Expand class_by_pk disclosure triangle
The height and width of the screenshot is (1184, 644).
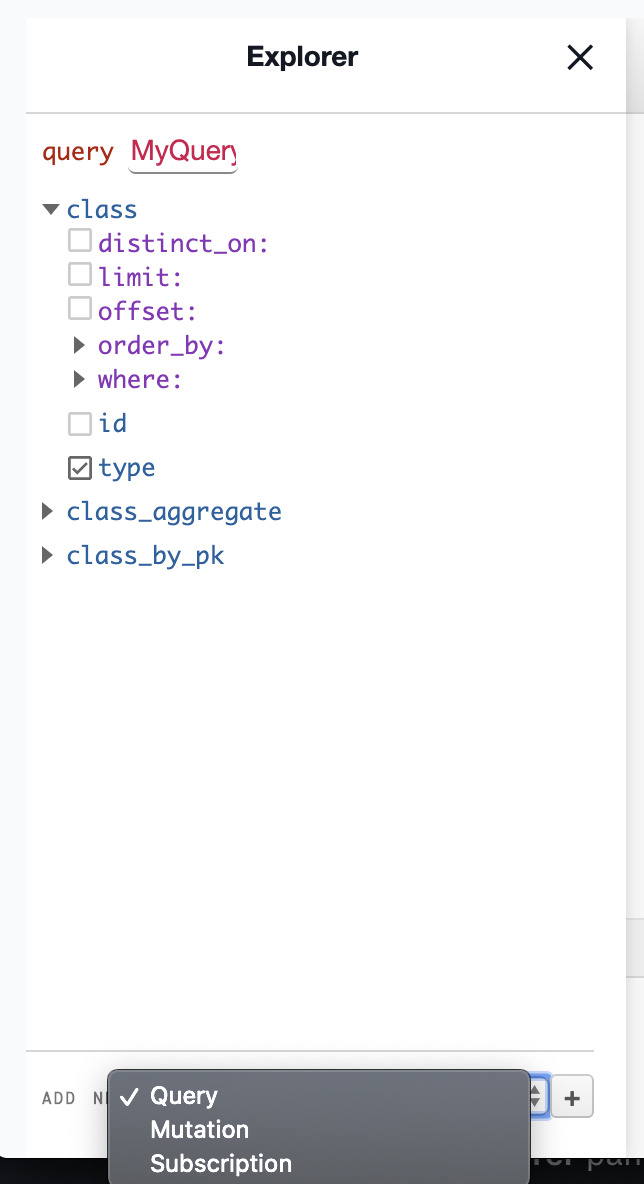47,555
